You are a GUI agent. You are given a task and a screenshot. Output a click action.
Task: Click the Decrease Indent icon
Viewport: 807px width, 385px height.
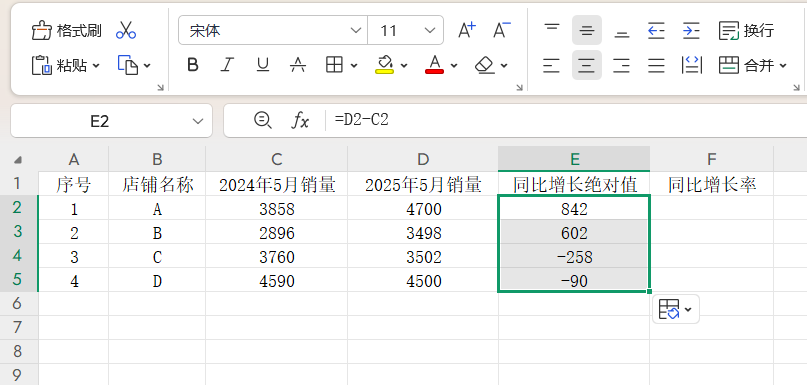[656, 30]
